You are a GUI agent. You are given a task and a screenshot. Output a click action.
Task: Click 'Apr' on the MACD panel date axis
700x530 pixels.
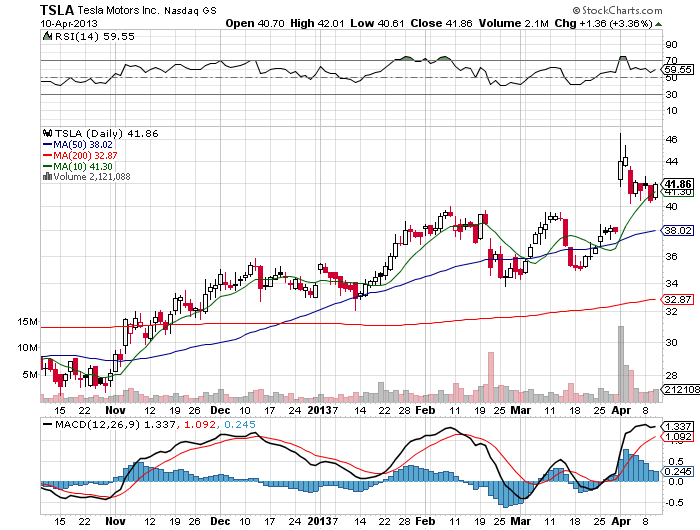[x=621, y=521]
